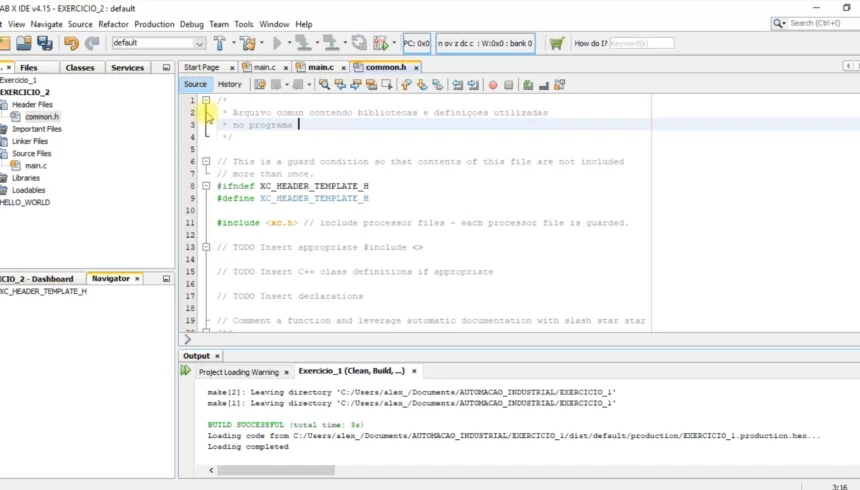
Task: Click Find Previous Occurrence icon
Action: pyautogui.click(x=340, y=85)
